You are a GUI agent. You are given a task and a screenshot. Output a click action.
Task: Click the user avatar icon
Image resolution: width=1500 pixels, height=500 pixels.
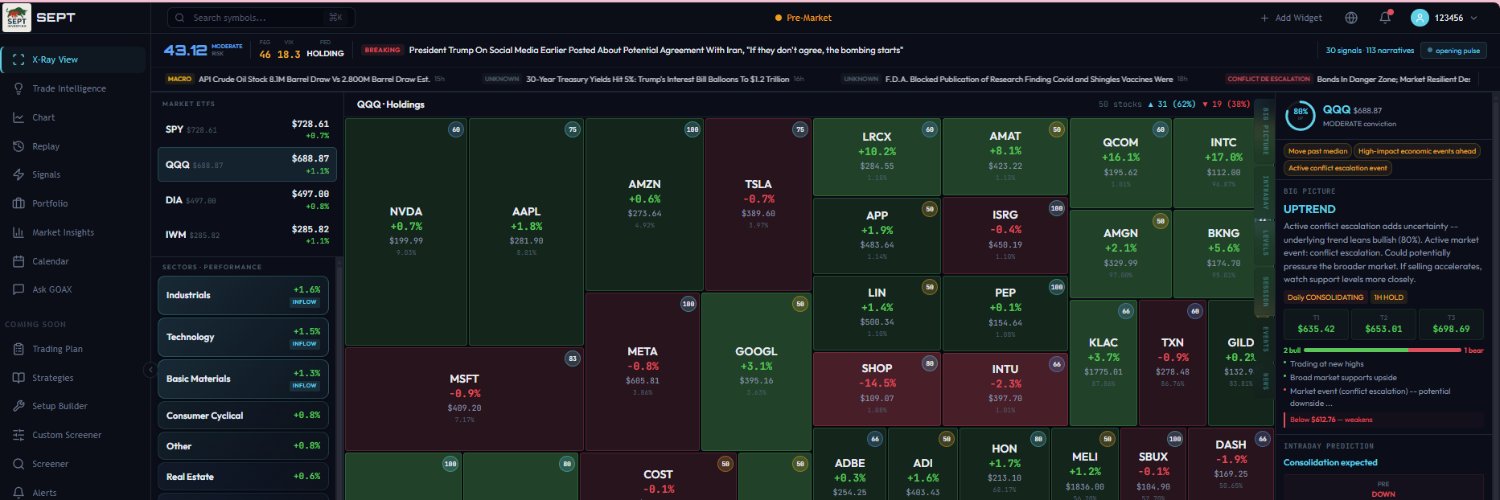coord(1419,18)
